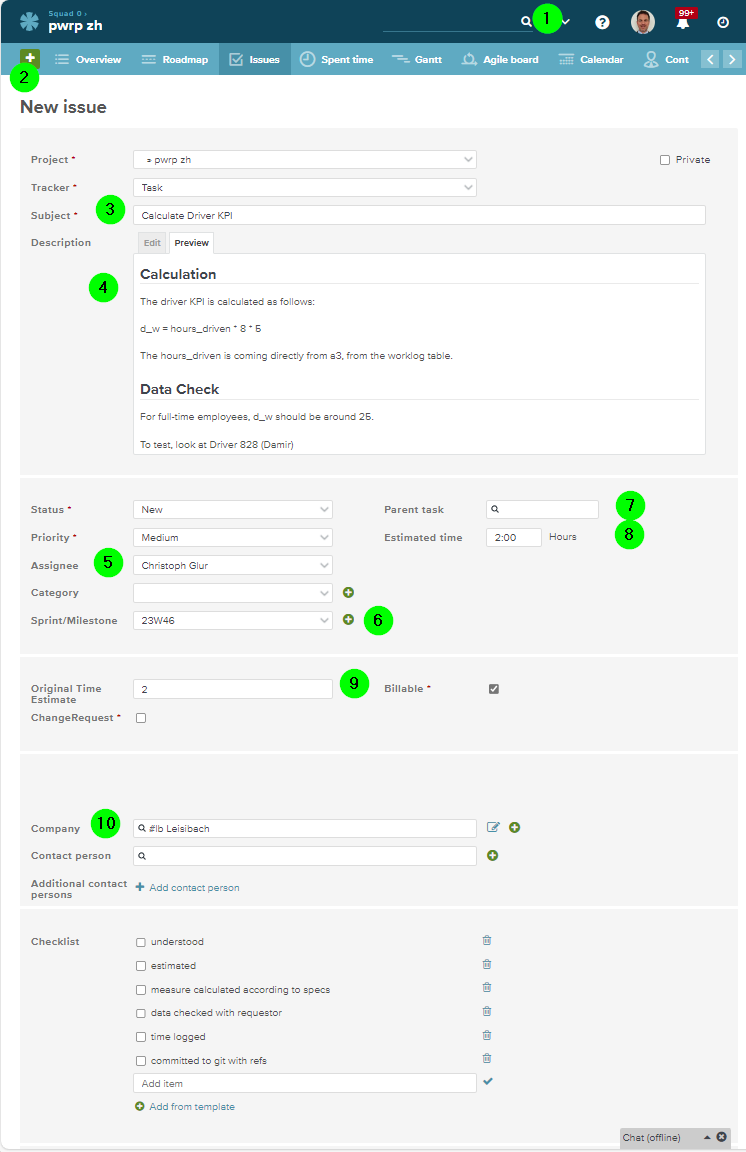Image resolution: width=746 pixels, height=1152 pixels.
Task: Open the Priority dropdown showing Medium
Action: click(x=232, y=537)
